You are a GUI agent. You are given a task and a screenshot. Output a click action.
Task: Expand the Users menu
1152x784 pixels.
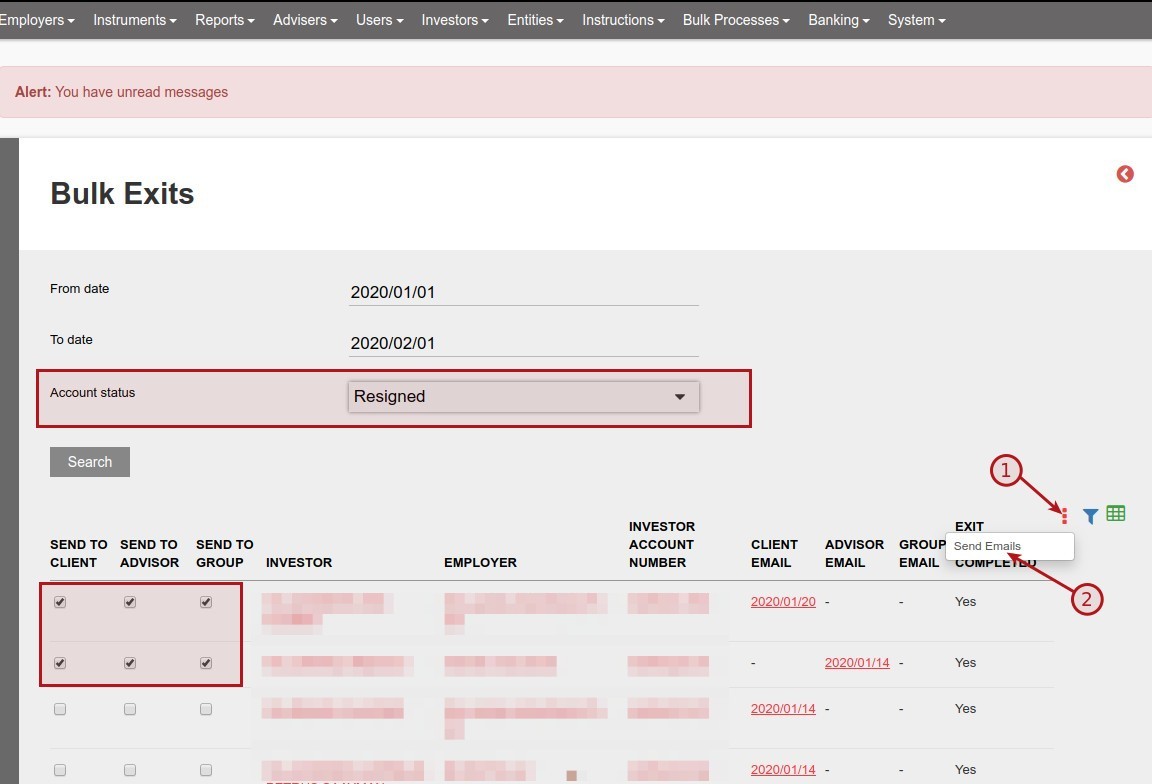[380, 20]
